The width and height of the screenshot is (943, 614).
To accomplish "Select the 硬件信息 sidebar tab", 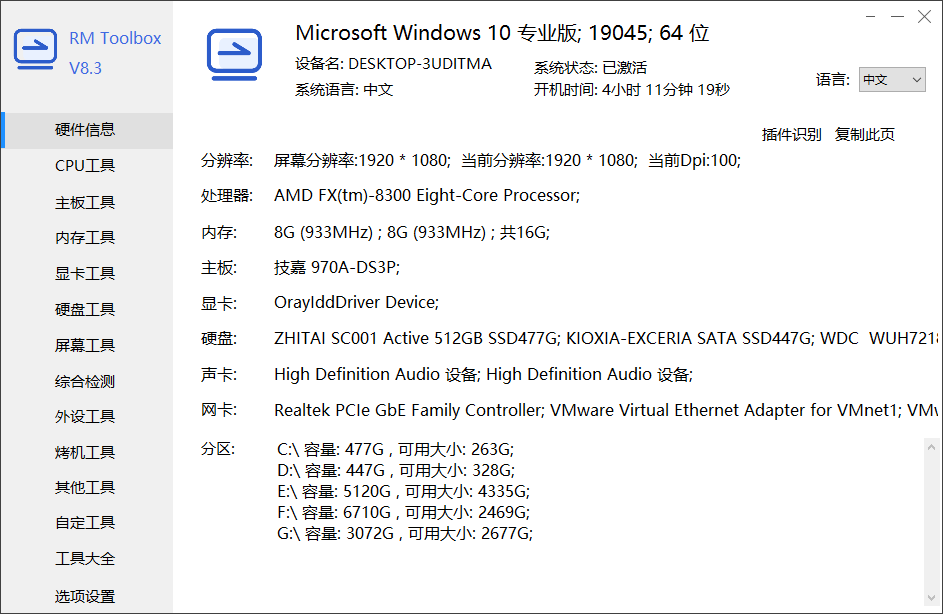I will pos(85,129).
